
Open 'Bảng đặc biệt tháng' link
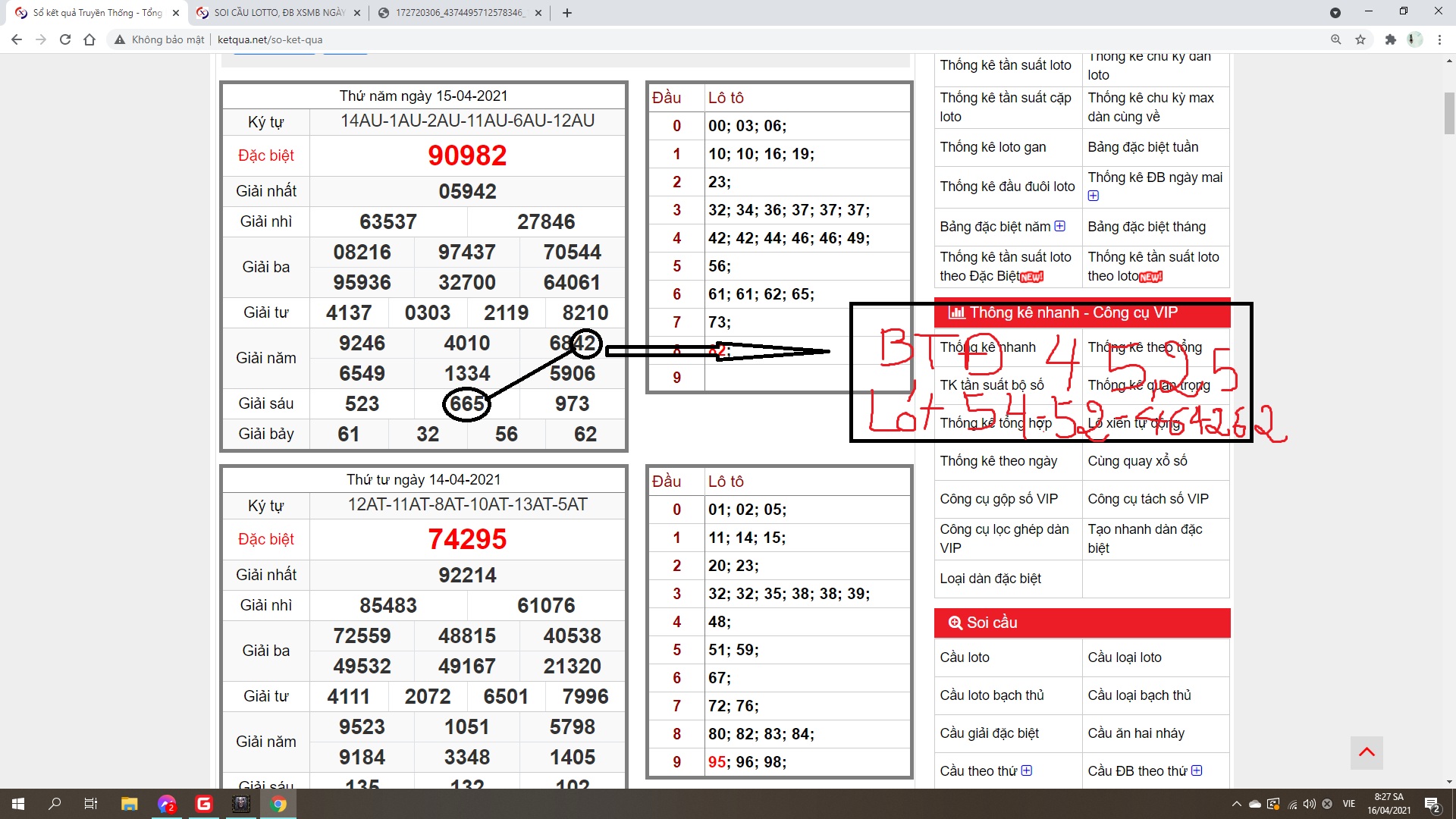pos(1147,227)
